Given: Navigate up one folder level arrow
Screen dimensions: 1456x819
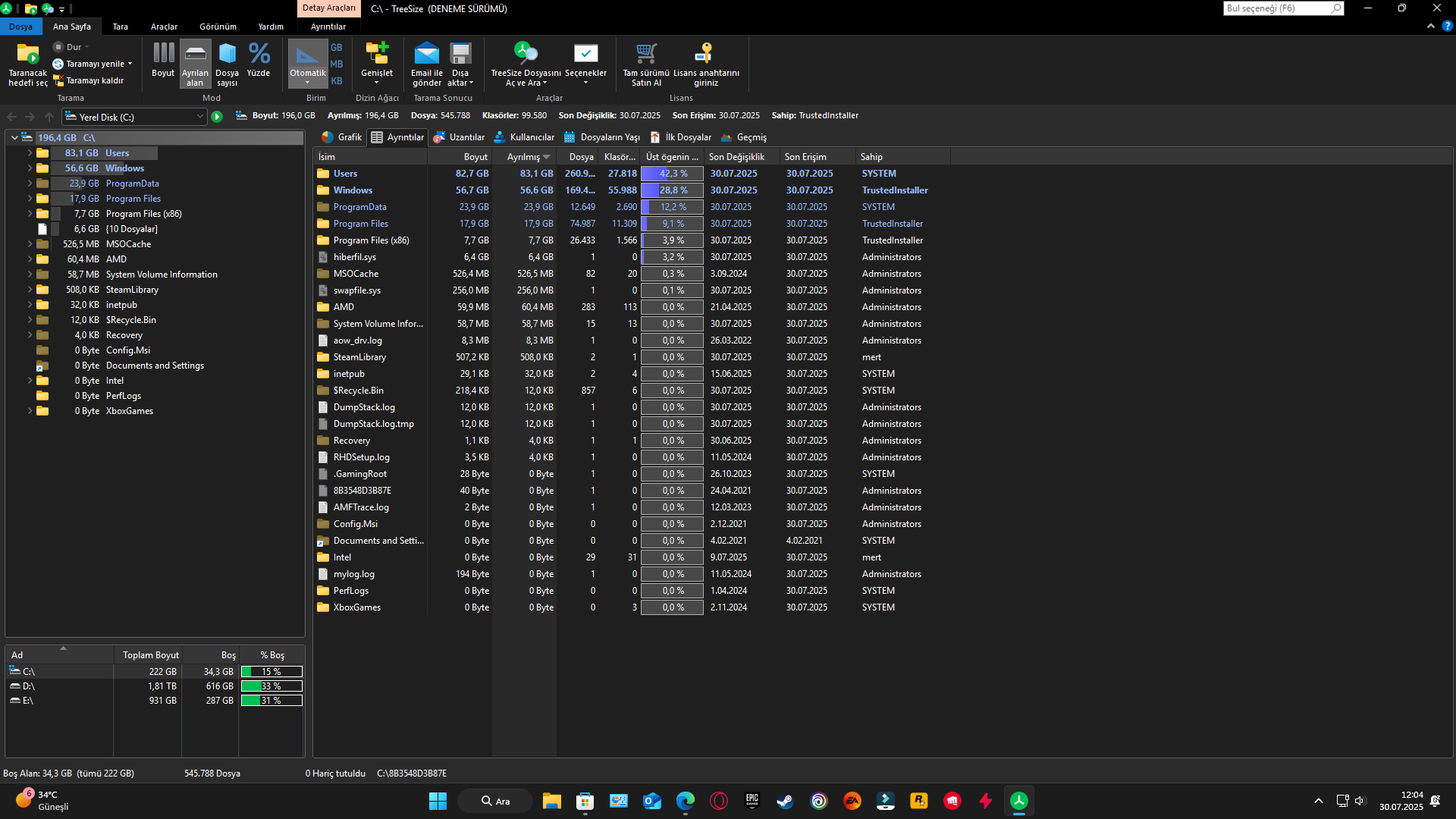Looking at the screenshot, I should tap(49, 117).
